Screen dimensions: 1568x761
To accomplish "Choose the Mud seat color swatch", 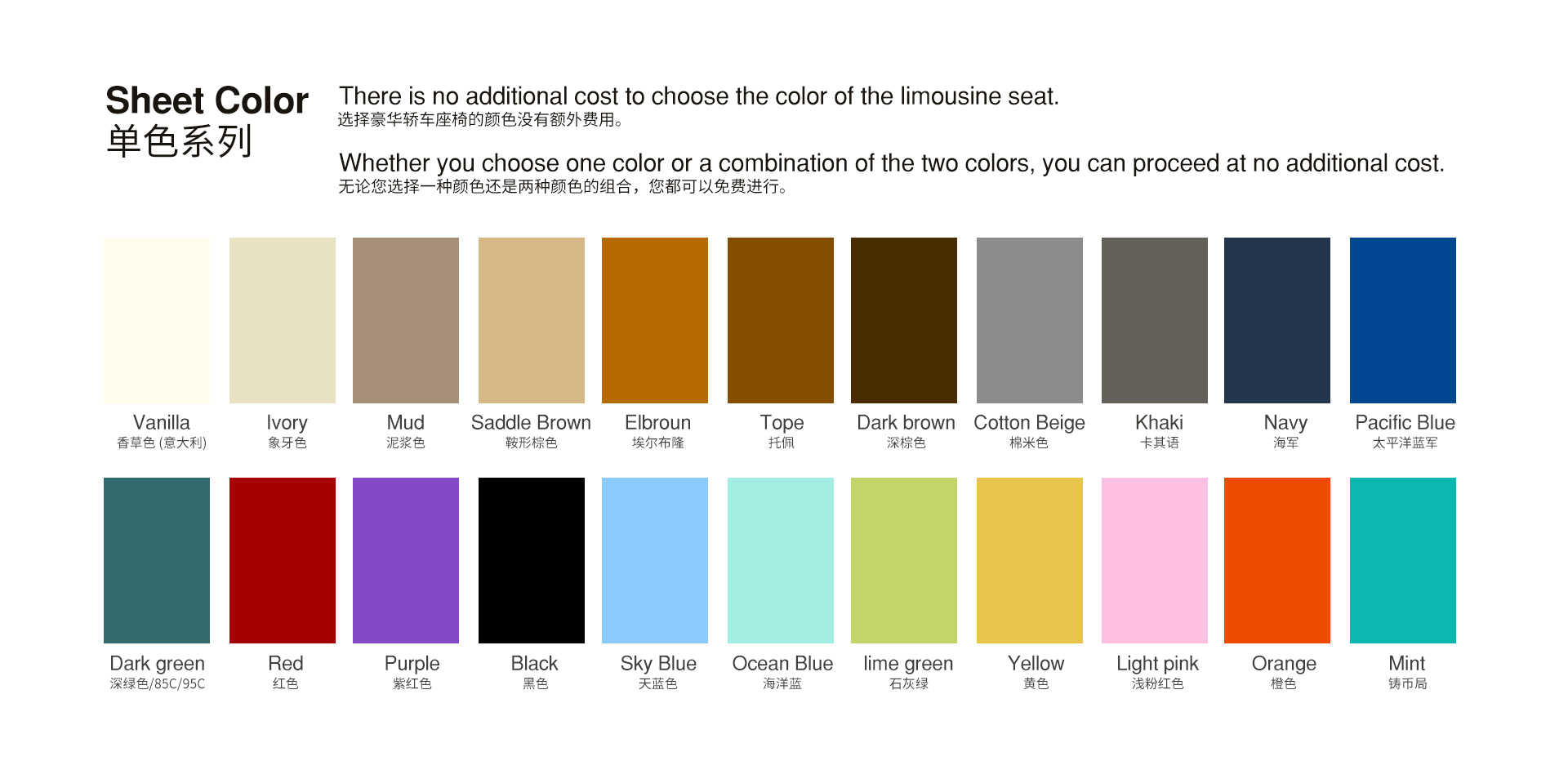I will click(406, 320).
